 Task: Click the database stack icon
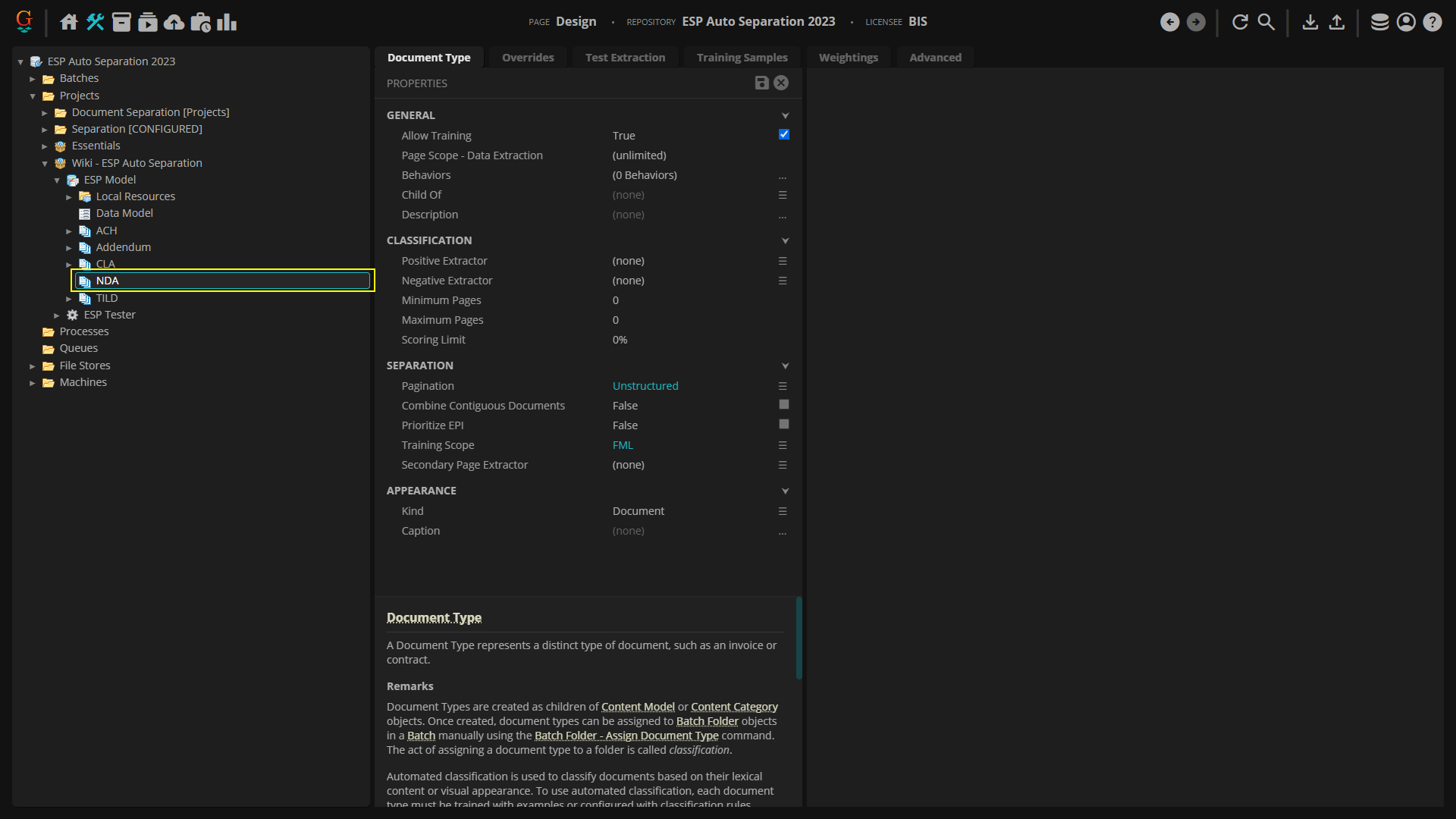click(x=1379, y=22)
